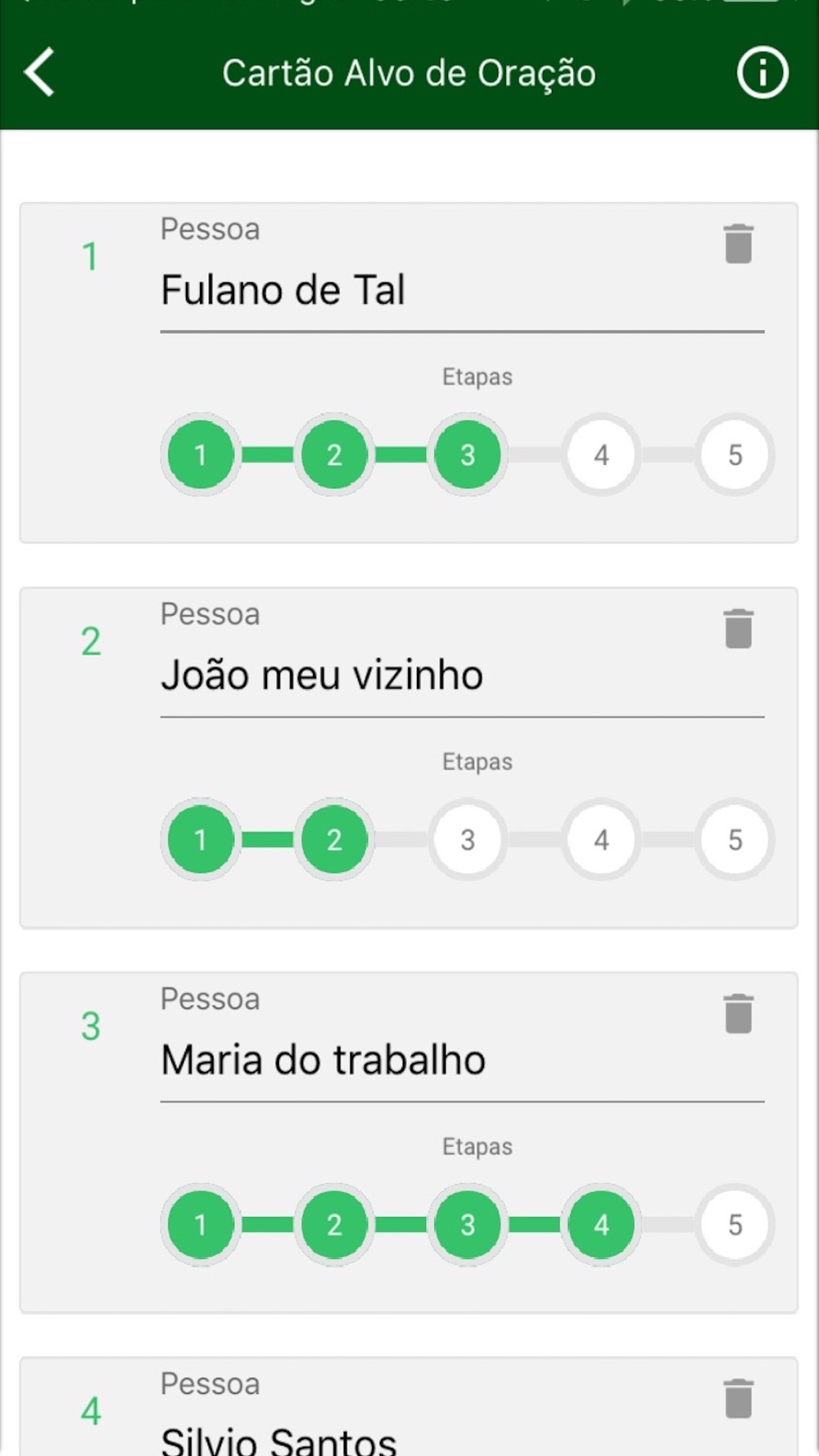
Task: Tap the Silvio Santos name field
Action: [x=462, y=1438]
